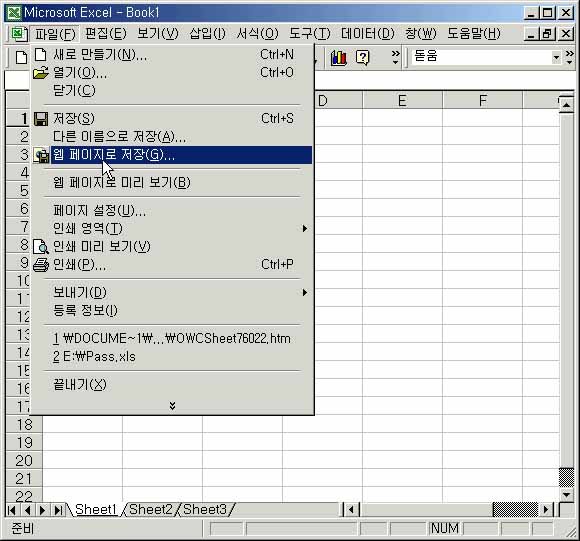Show more toolbar buttons chevron next to help
The width and height of the screenshot is (580, 541).
pos(395,58)
